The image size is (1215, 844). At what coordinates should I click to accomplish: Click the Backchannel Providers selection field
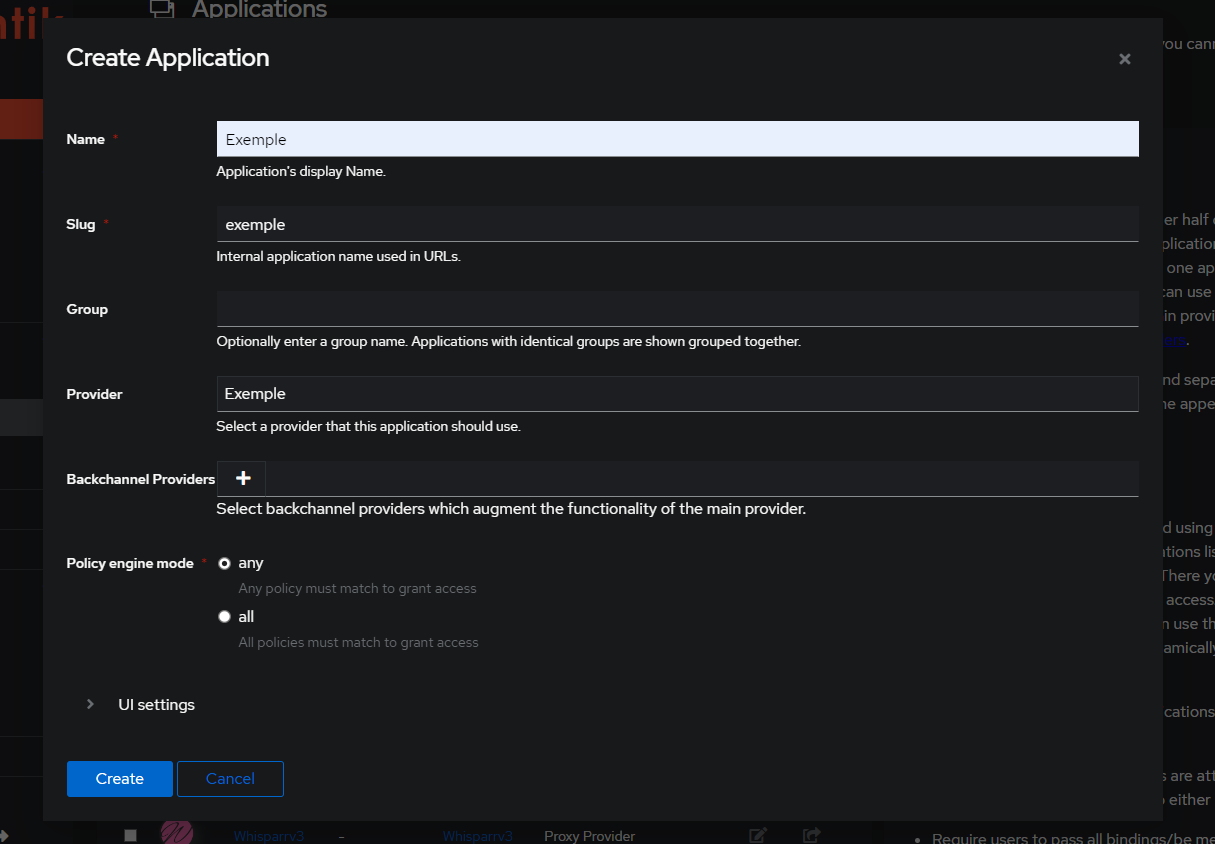[700, 479]
